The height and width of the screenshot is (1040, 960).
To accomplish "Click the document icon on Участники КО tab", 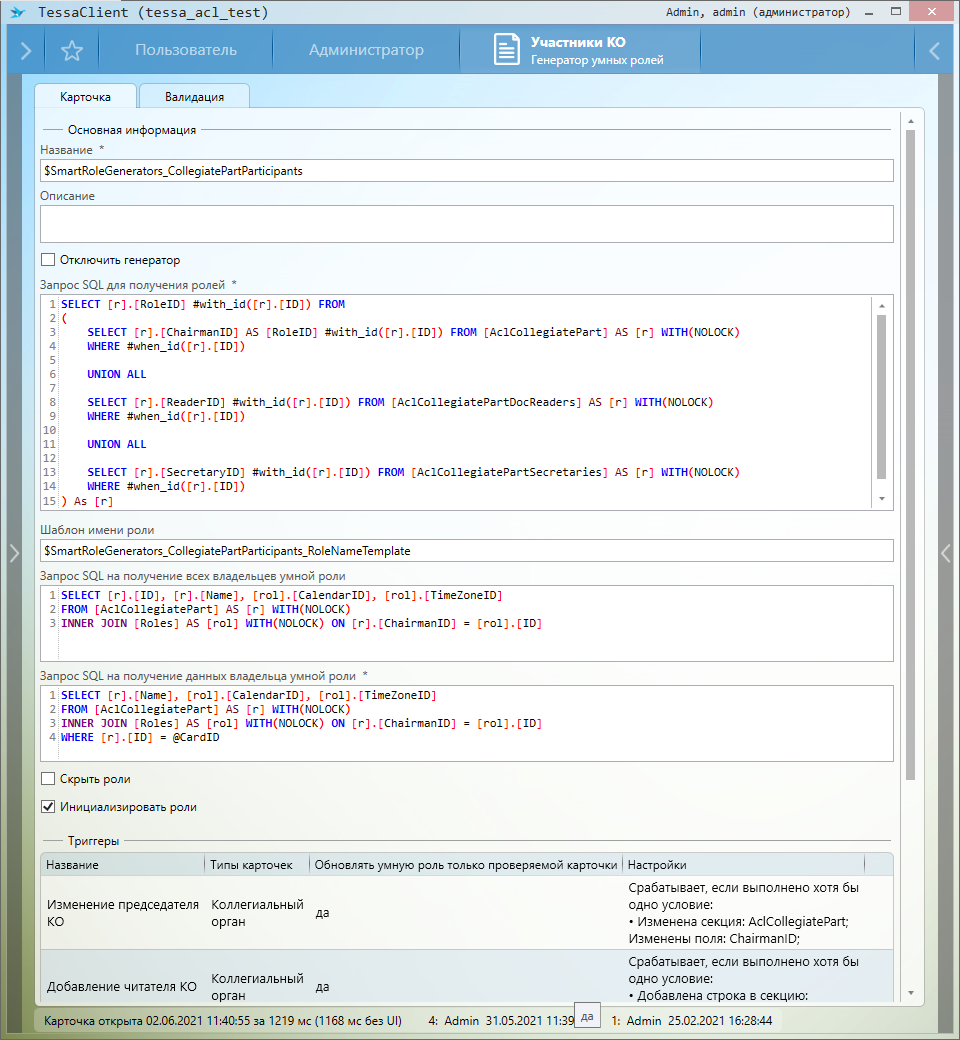I will (508, 51).
